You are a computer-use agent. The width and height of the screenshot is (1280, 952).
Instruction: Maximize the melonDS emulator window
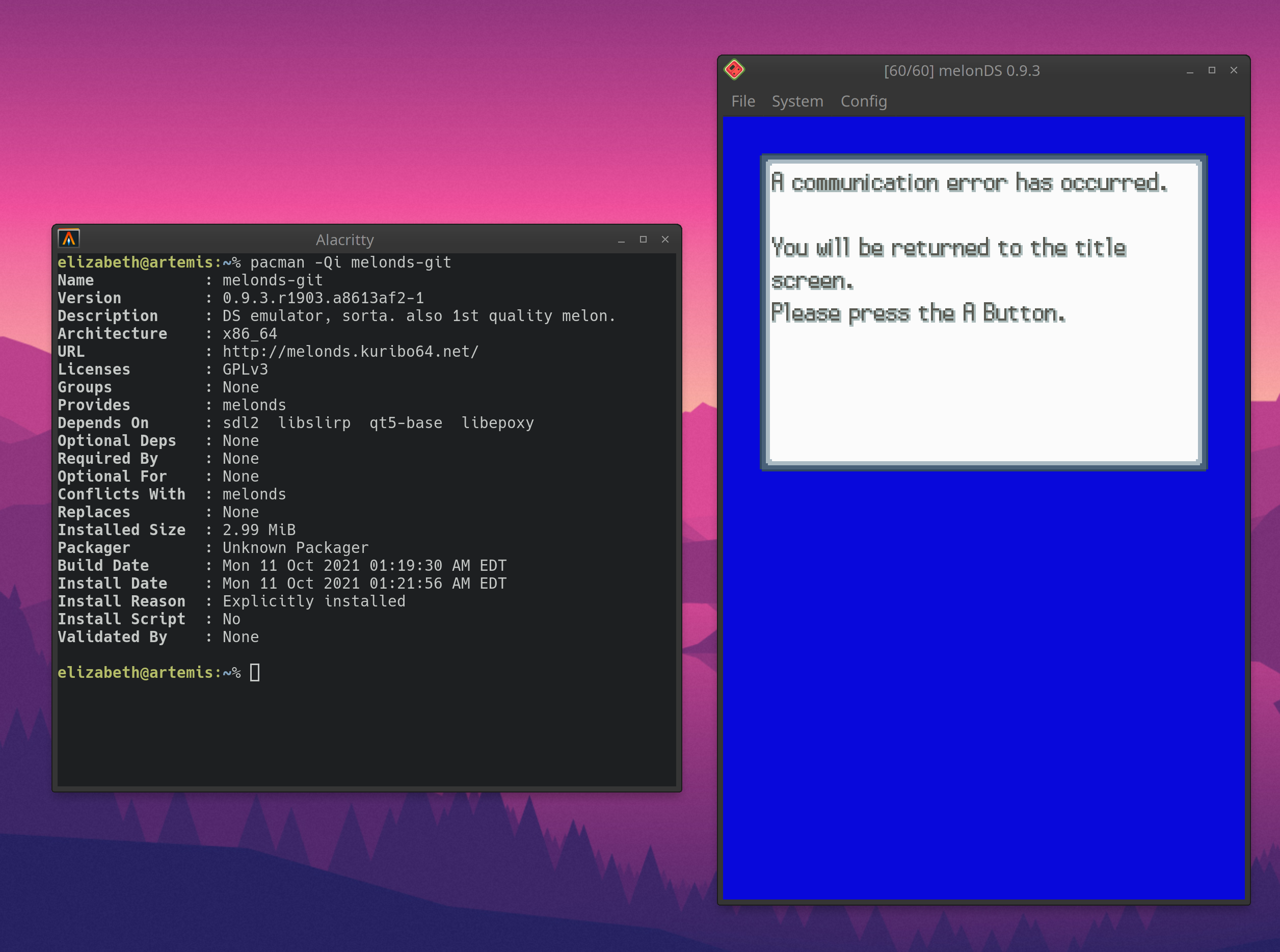pos(1211,70)
